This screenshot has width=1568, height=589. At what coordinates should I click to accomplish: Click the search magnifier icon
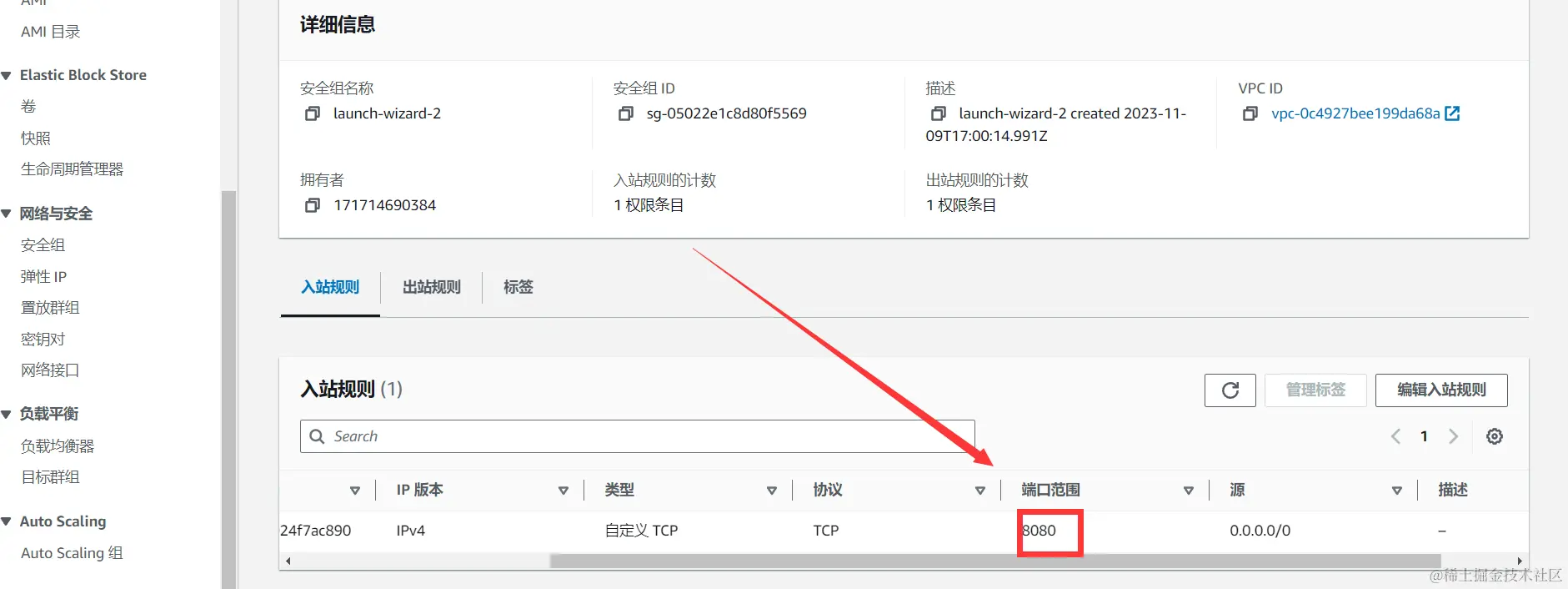(317, 436)
